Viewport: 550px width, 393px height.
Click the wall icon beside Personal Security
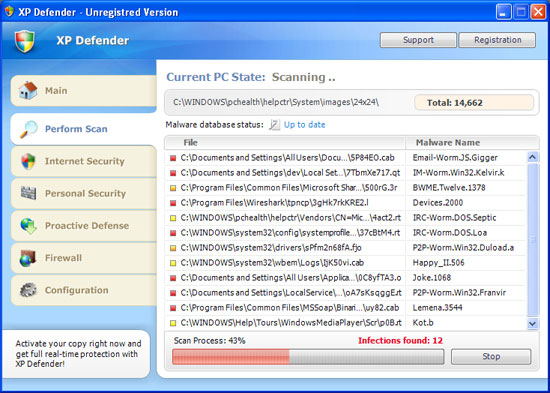pyautogui.click(x=28, y=193)
